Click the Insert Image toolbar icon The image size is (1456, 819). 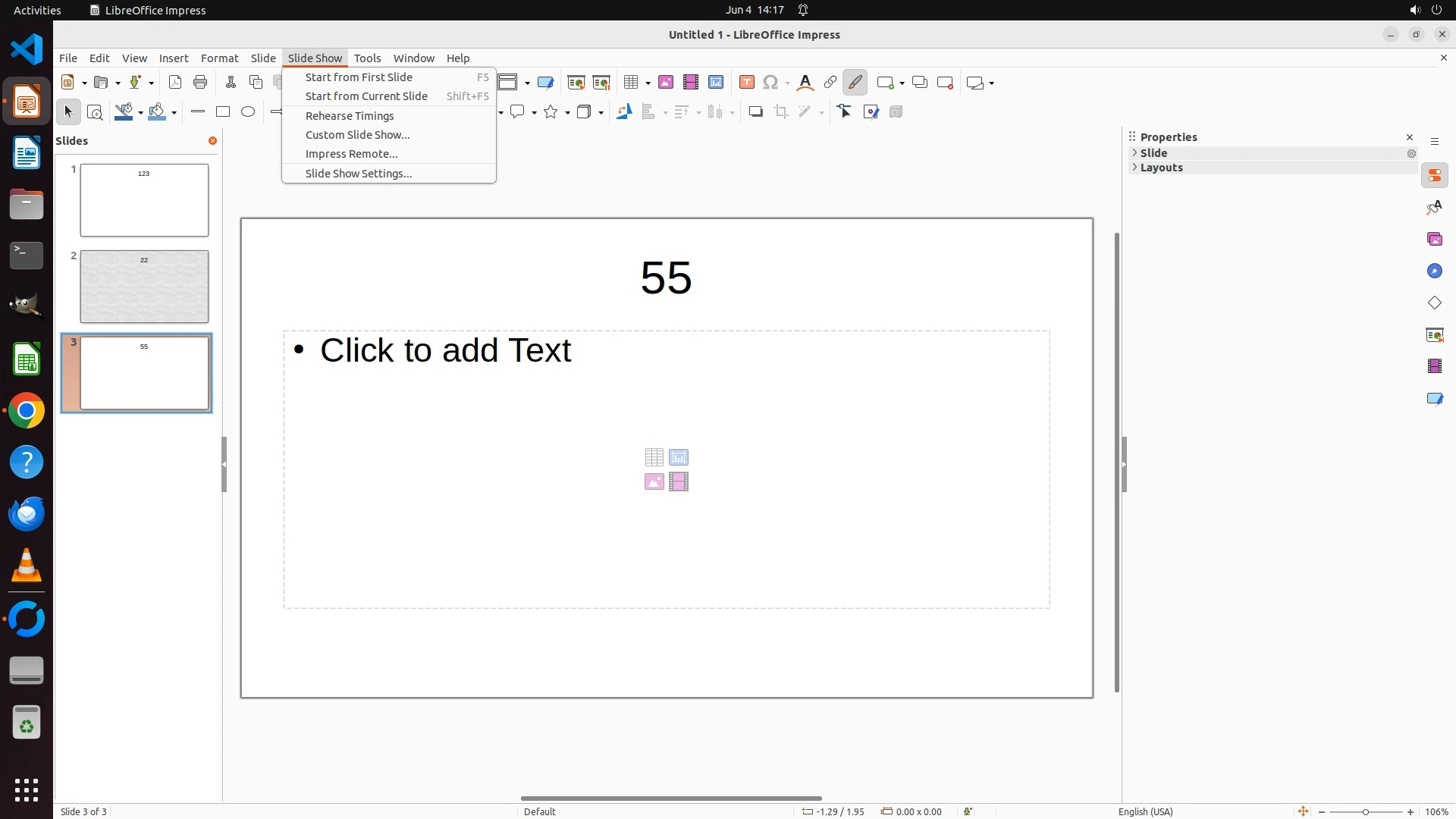click(666, 83)
